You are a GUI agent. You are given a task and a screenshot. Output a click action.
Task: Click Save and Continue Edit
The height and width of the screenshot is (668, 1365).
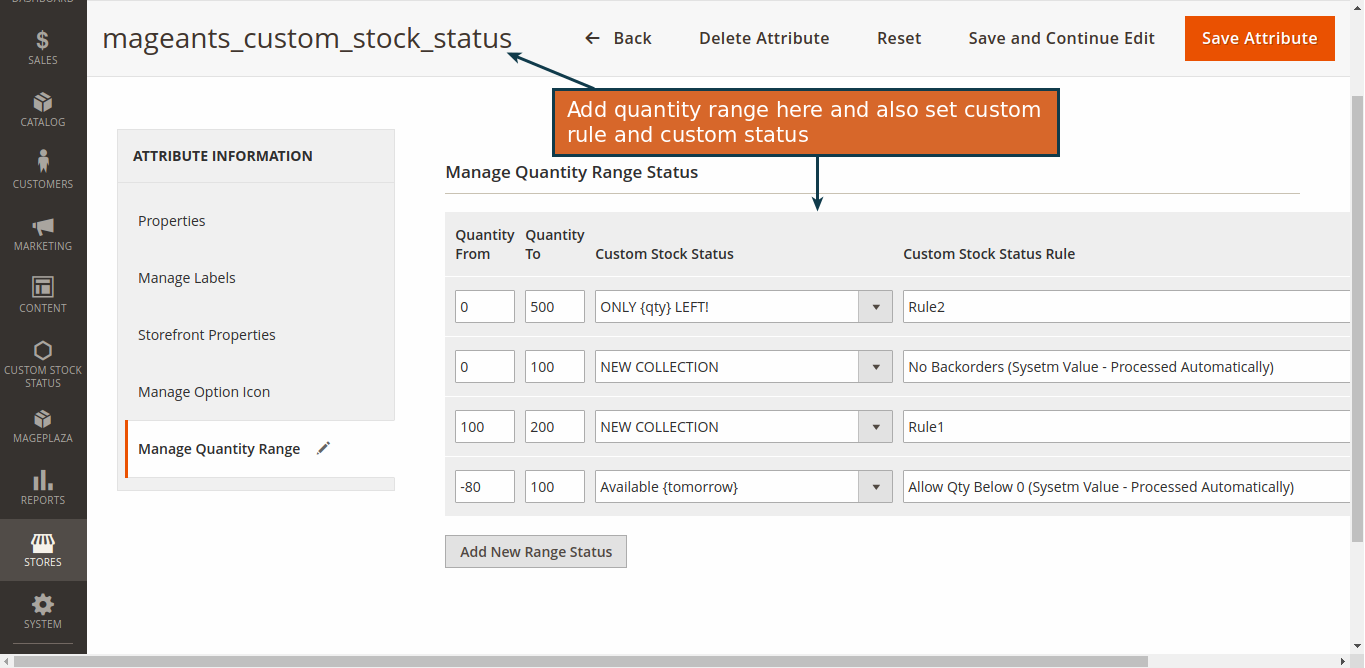[x=1061, y=38]
